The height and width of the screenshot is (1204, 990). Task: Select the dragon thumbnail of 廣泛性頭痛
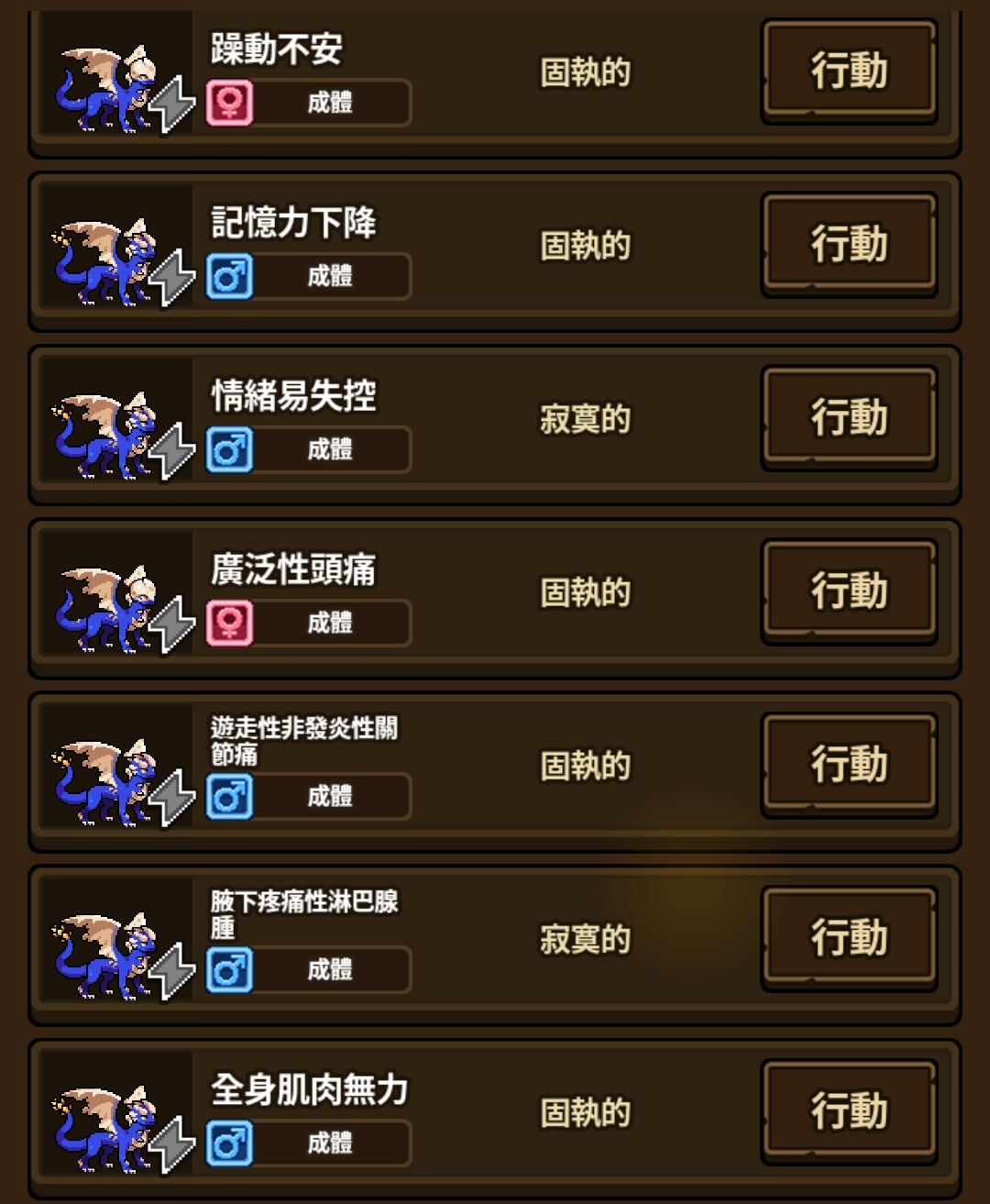tap(117, 594)
